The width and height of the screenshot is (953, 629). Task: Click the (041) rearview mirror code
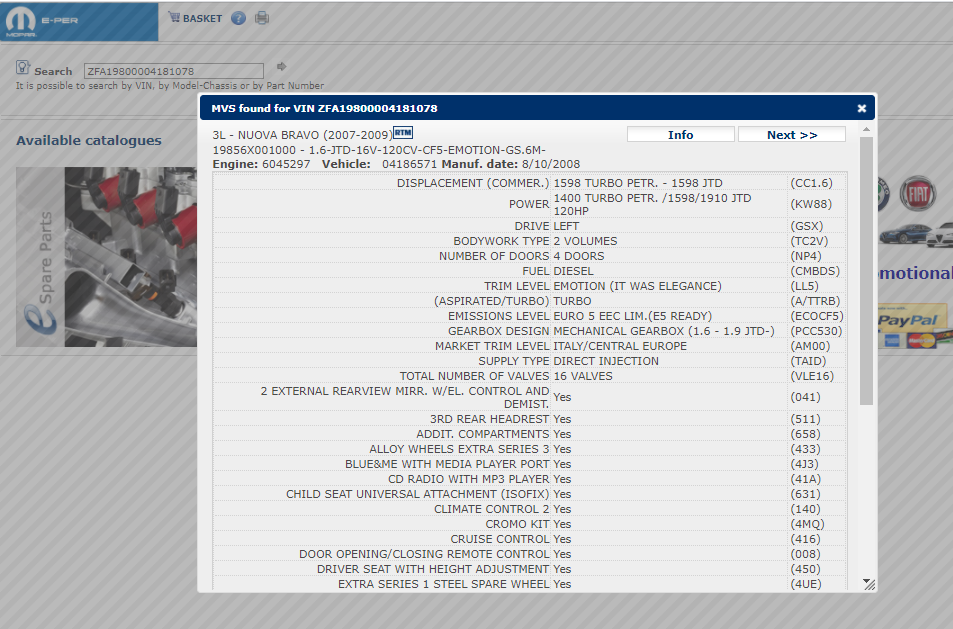point(805,397)
